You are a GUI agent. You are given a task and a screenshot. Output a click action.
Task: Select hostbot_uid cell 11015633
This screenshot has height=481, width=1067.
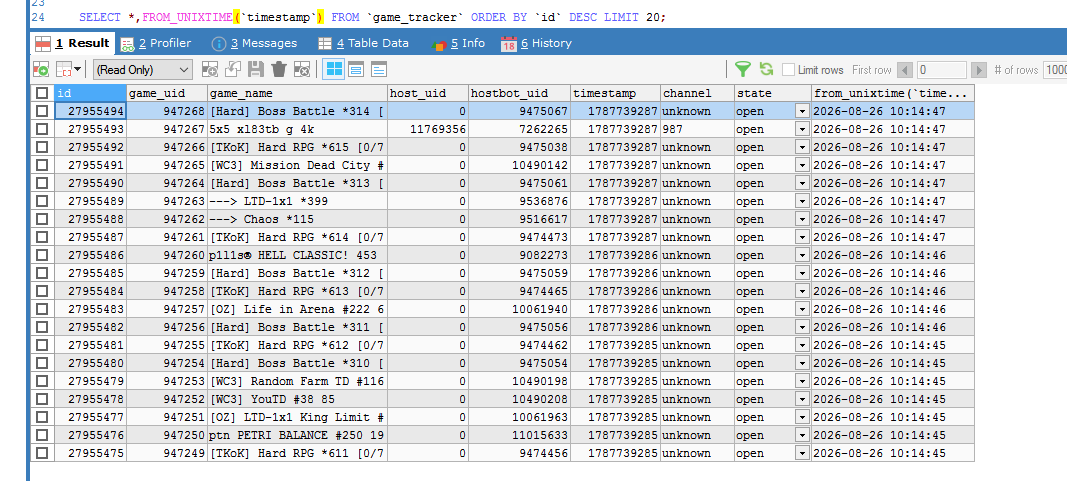click(519, 435)
